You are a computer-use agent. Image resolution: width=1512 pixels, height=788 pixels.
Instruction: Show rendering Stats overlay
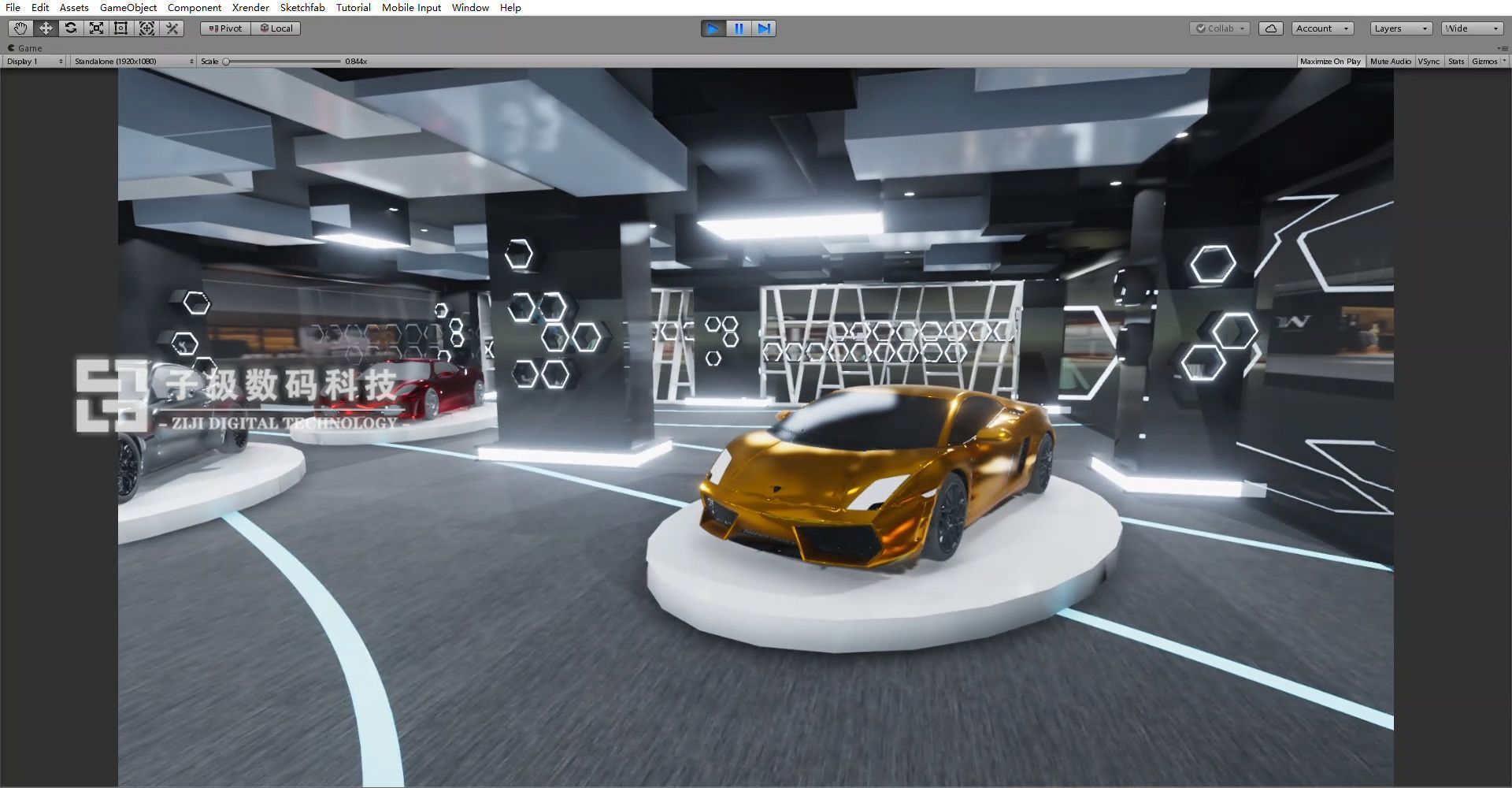coord(1456,61)
